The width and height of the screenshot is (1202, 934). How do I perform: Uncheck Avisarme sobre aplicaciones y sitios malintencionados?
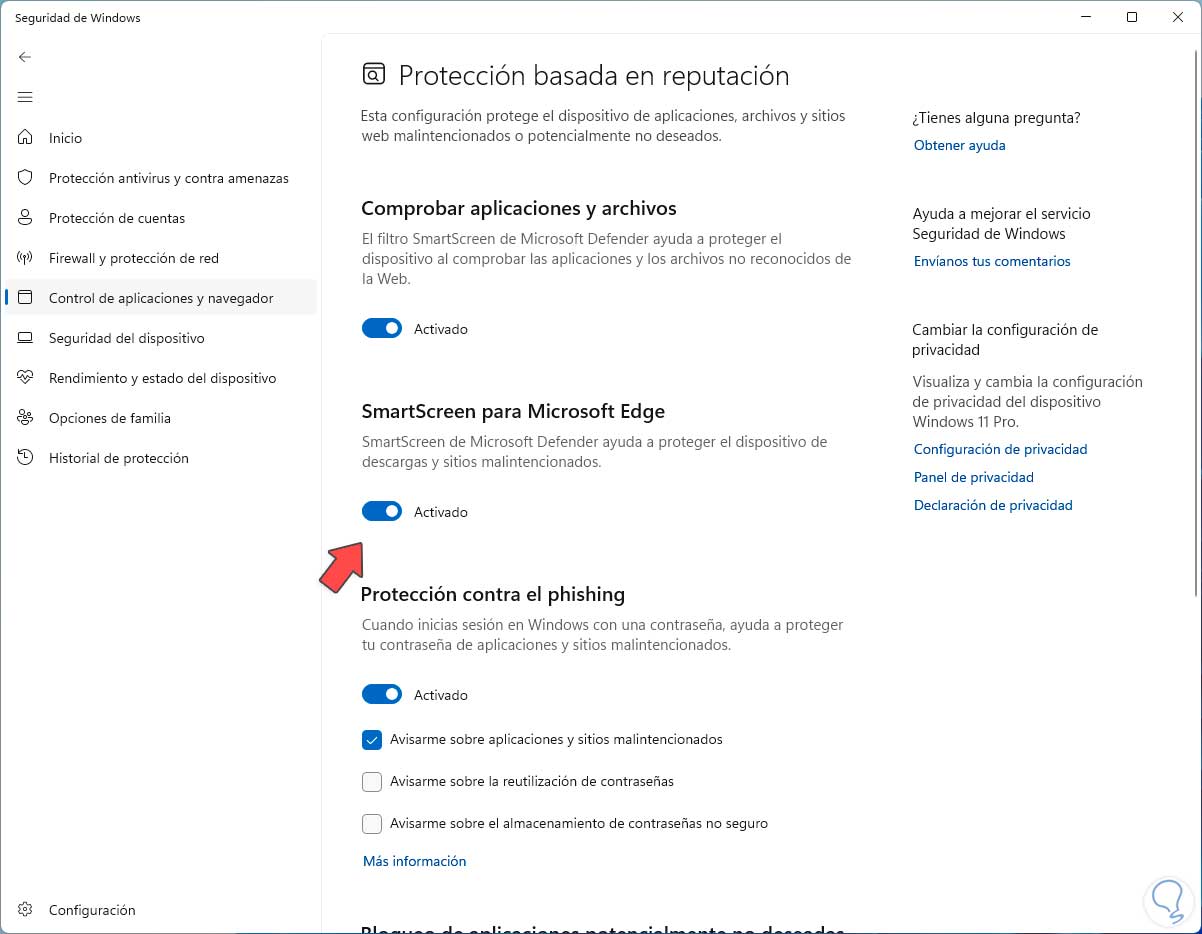[372, 740]
